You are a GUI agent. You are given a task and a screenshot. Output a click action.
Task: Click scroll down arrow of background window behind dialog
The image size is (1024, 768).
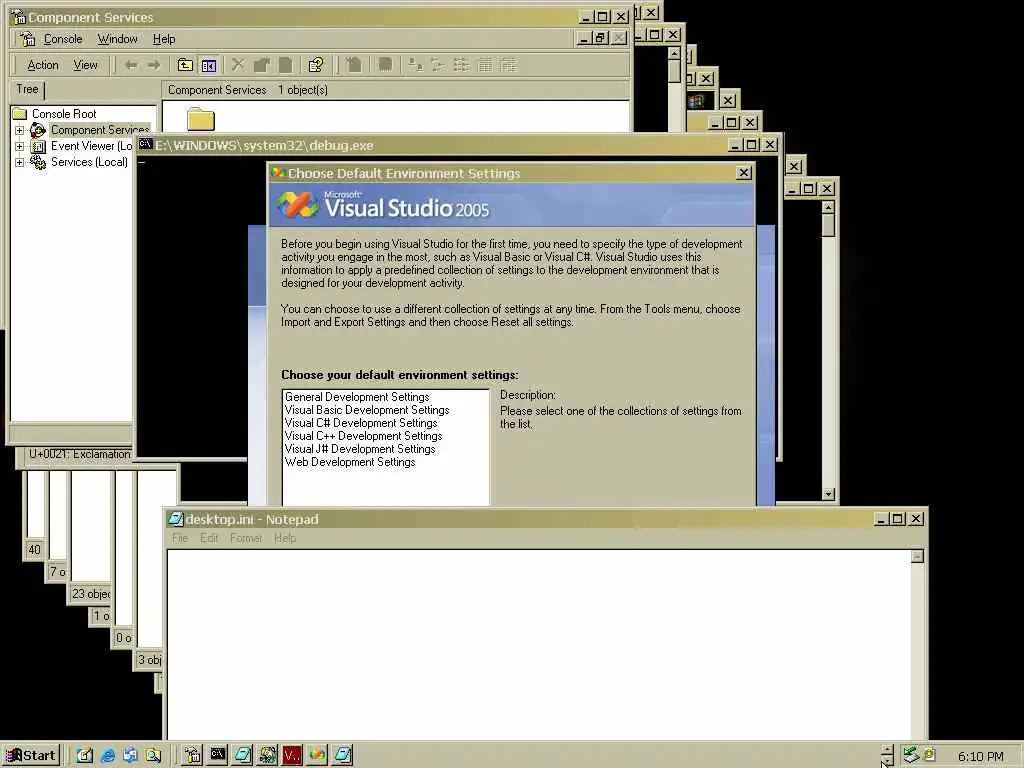(x=828, y=494)
